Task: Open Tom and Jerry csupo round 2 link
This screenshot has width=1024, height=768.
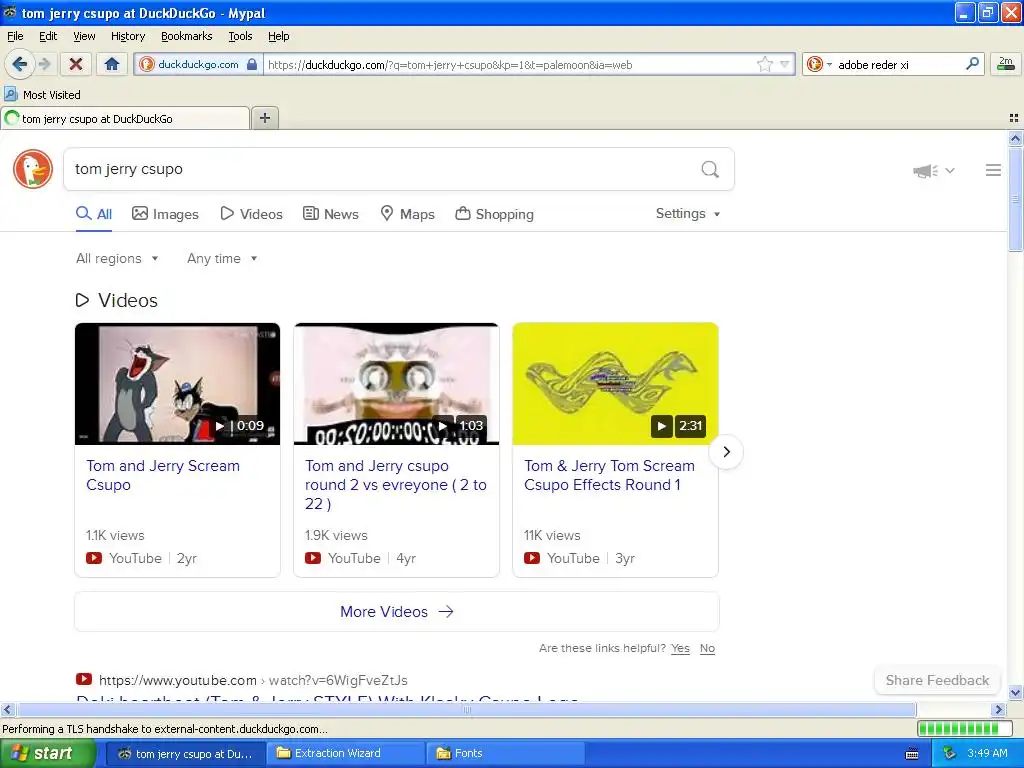Action: 396,485
